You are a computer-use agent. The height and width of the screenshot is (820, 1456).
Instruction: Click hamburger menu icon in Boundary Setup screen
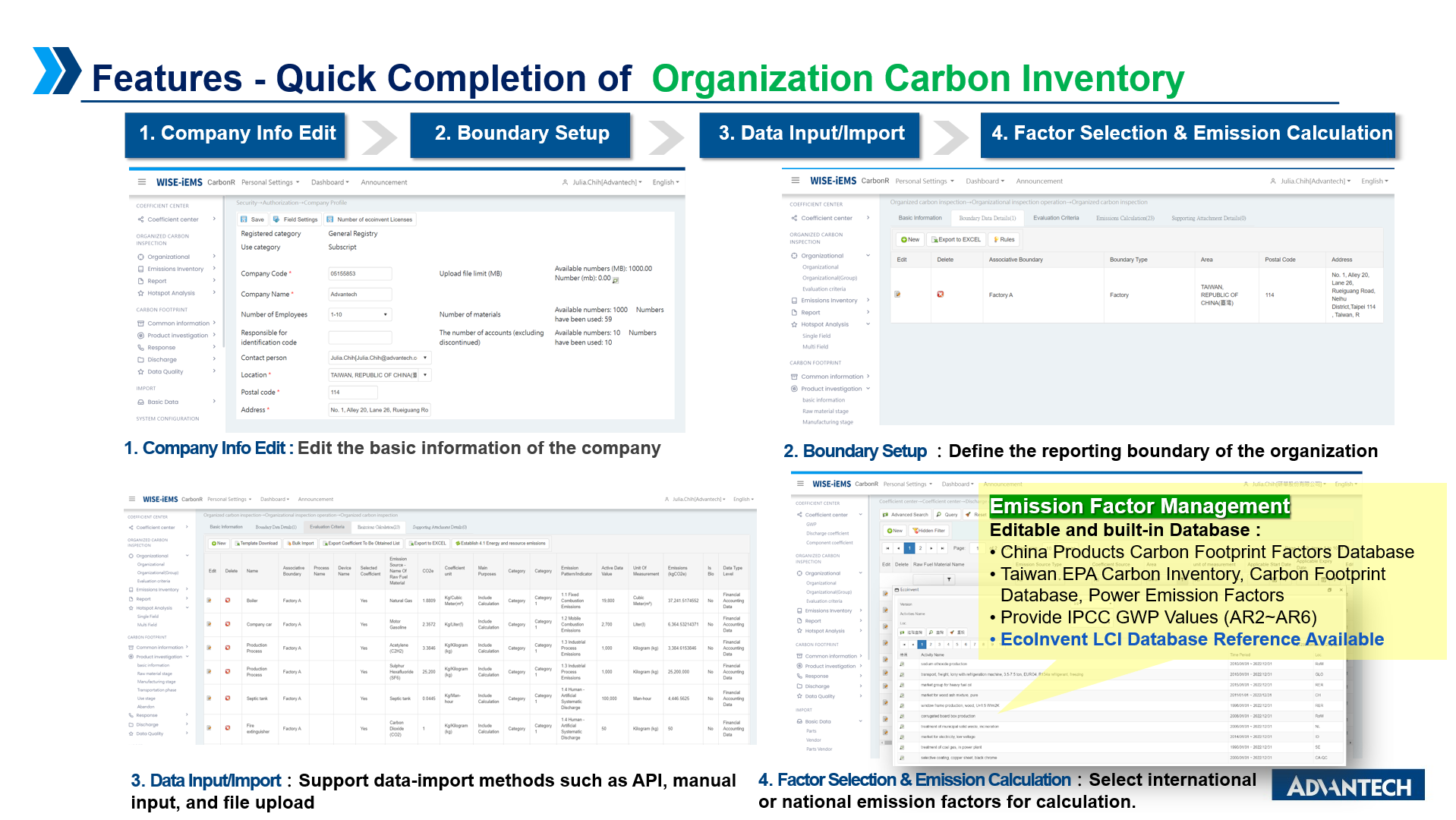pos(795,181)
